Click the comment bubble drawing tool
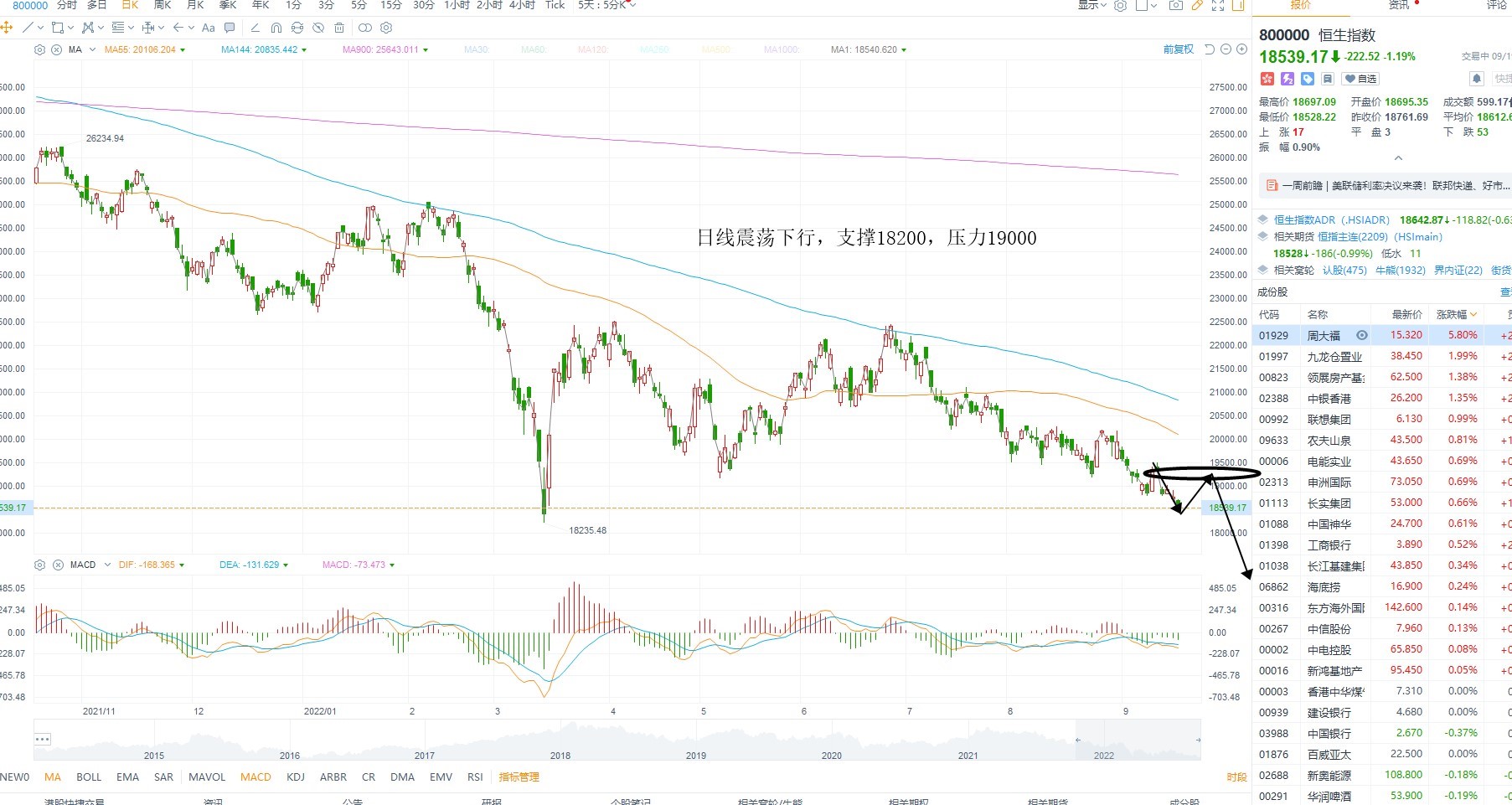This screenshot has width=1512, height=805. [x=230, y=28]
